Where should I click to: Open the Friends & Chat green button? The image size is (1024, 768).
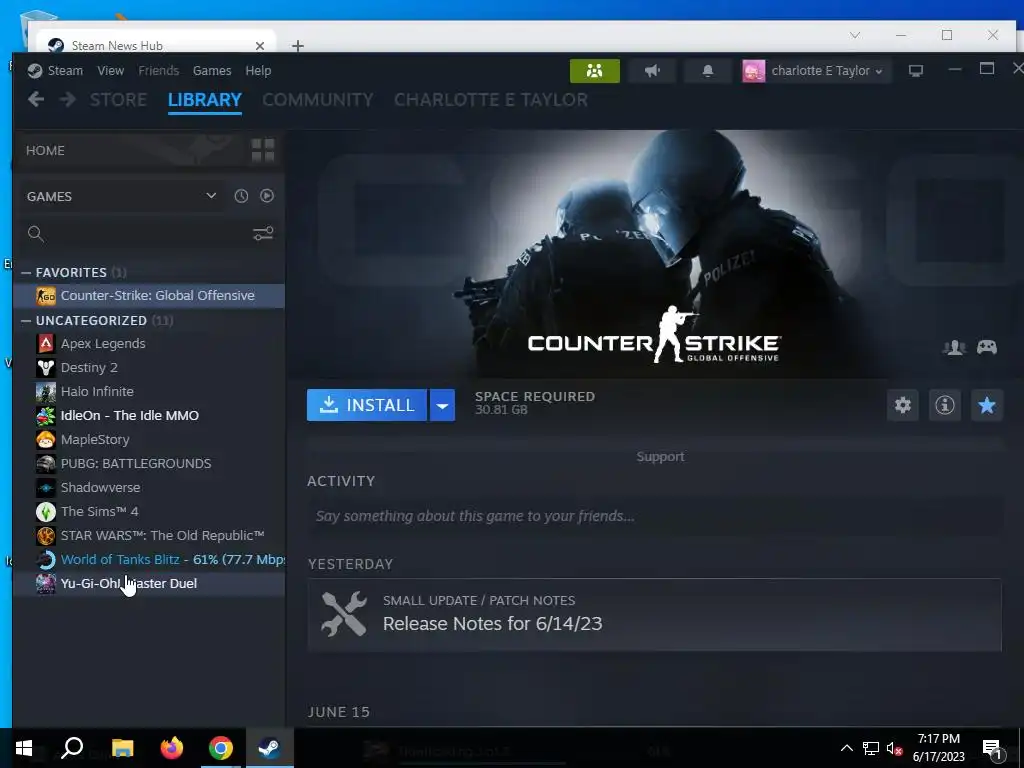point(594,71)
